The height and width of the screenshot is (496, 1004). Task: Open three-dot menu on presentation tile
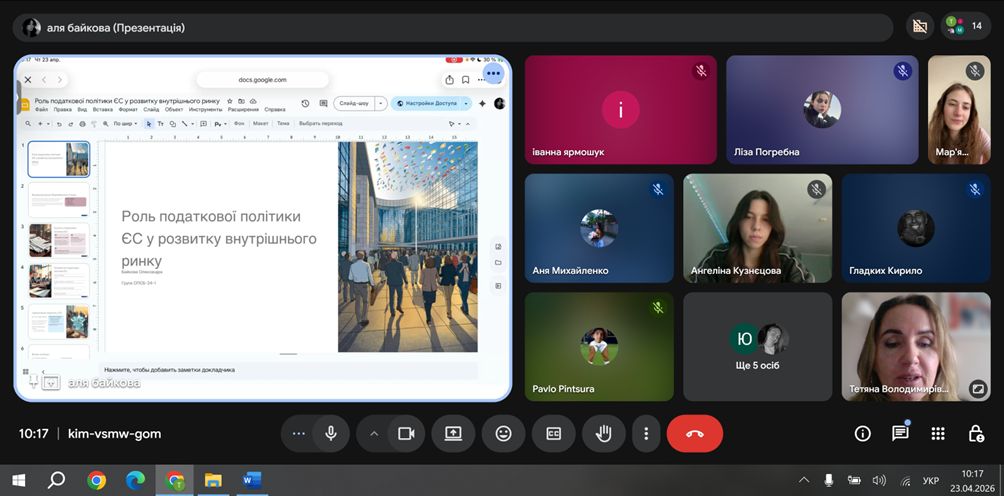click(493, 73)
